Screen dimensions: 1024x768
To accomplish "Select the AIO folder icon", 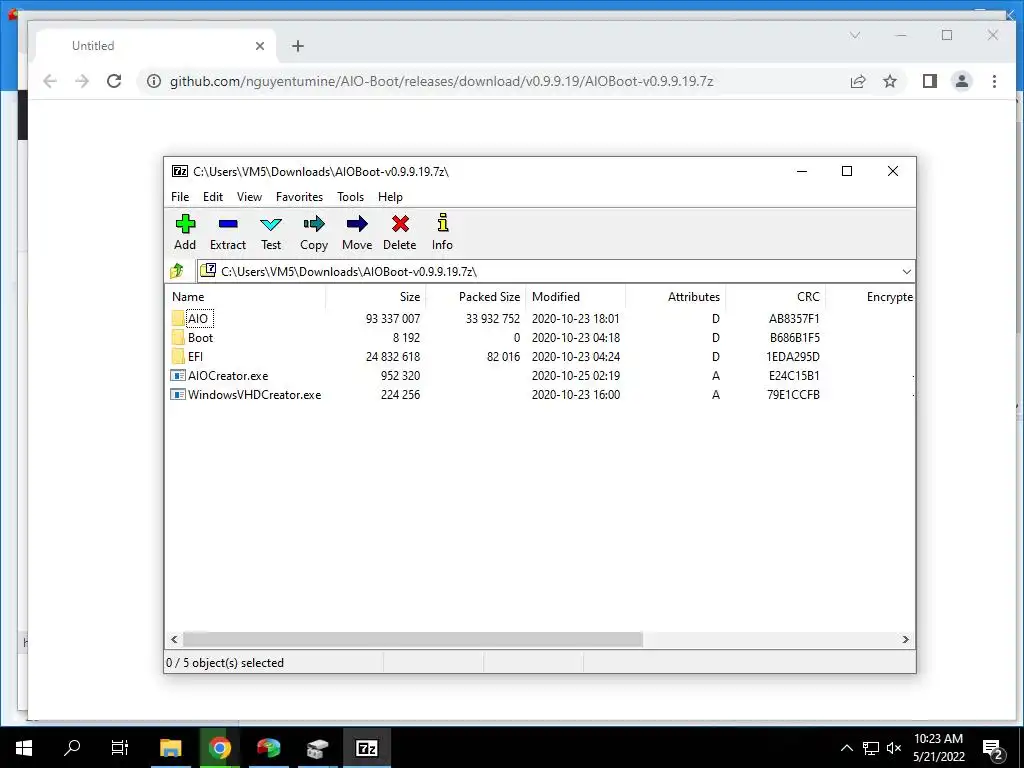I will click(x=178, y=319).
